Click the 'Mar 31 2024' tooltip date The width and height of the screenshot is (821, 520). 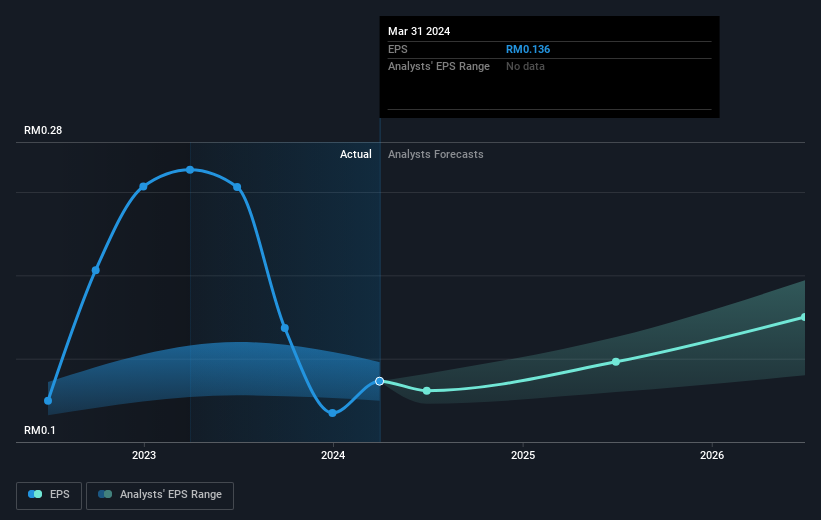(419, 31)
